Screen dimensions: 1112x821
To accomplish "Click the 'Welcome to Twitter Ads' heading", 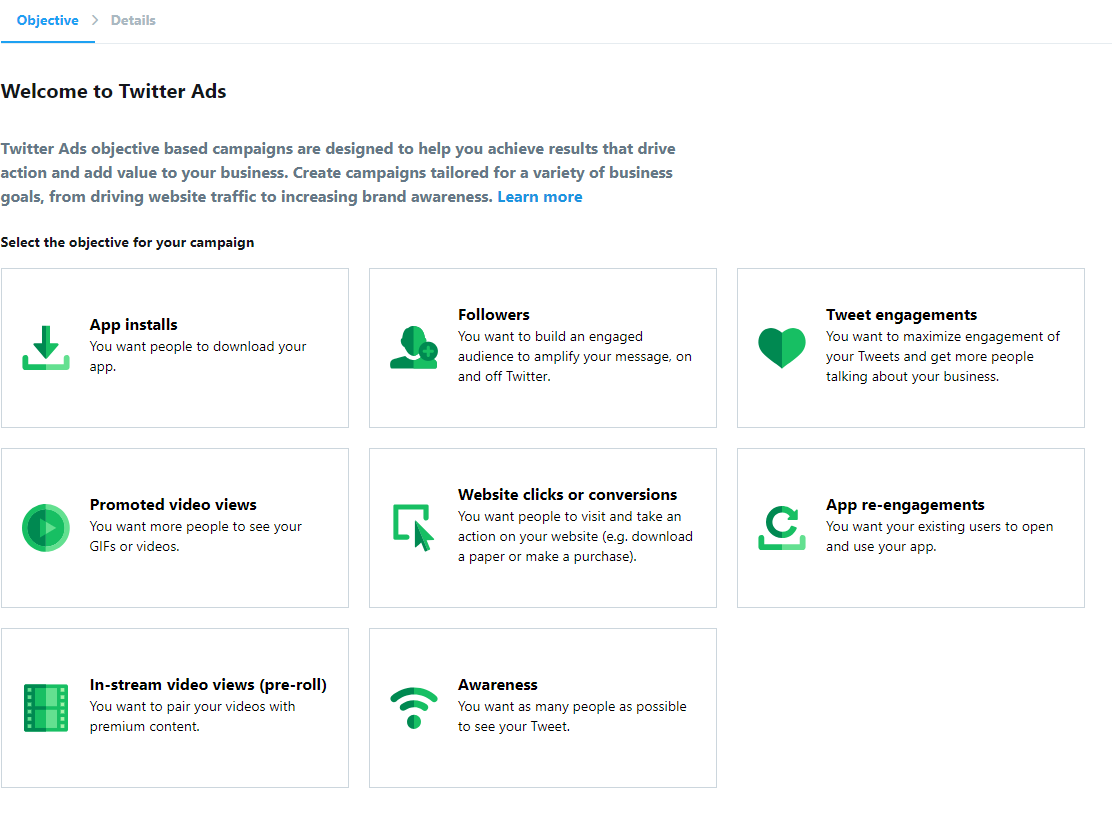I will click(x=113, y=91).
